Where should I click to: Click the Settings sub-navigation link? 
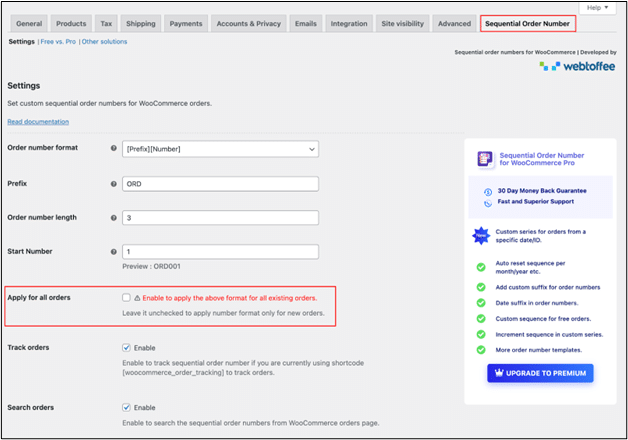pos(22,42)
